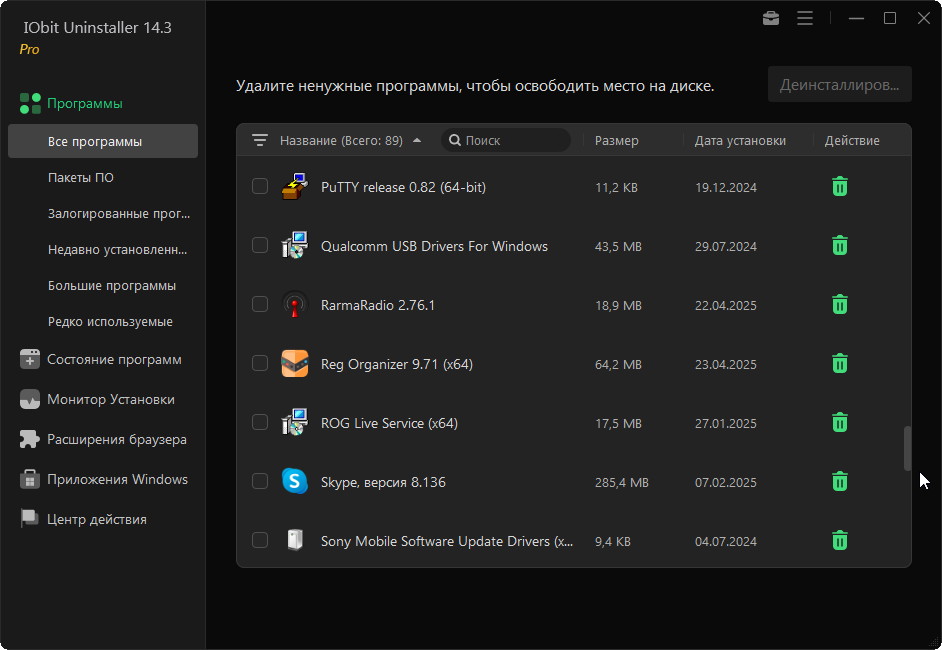Click the filter list icon beside Название
The image size is (942, 650).
[x=260, y=141]
